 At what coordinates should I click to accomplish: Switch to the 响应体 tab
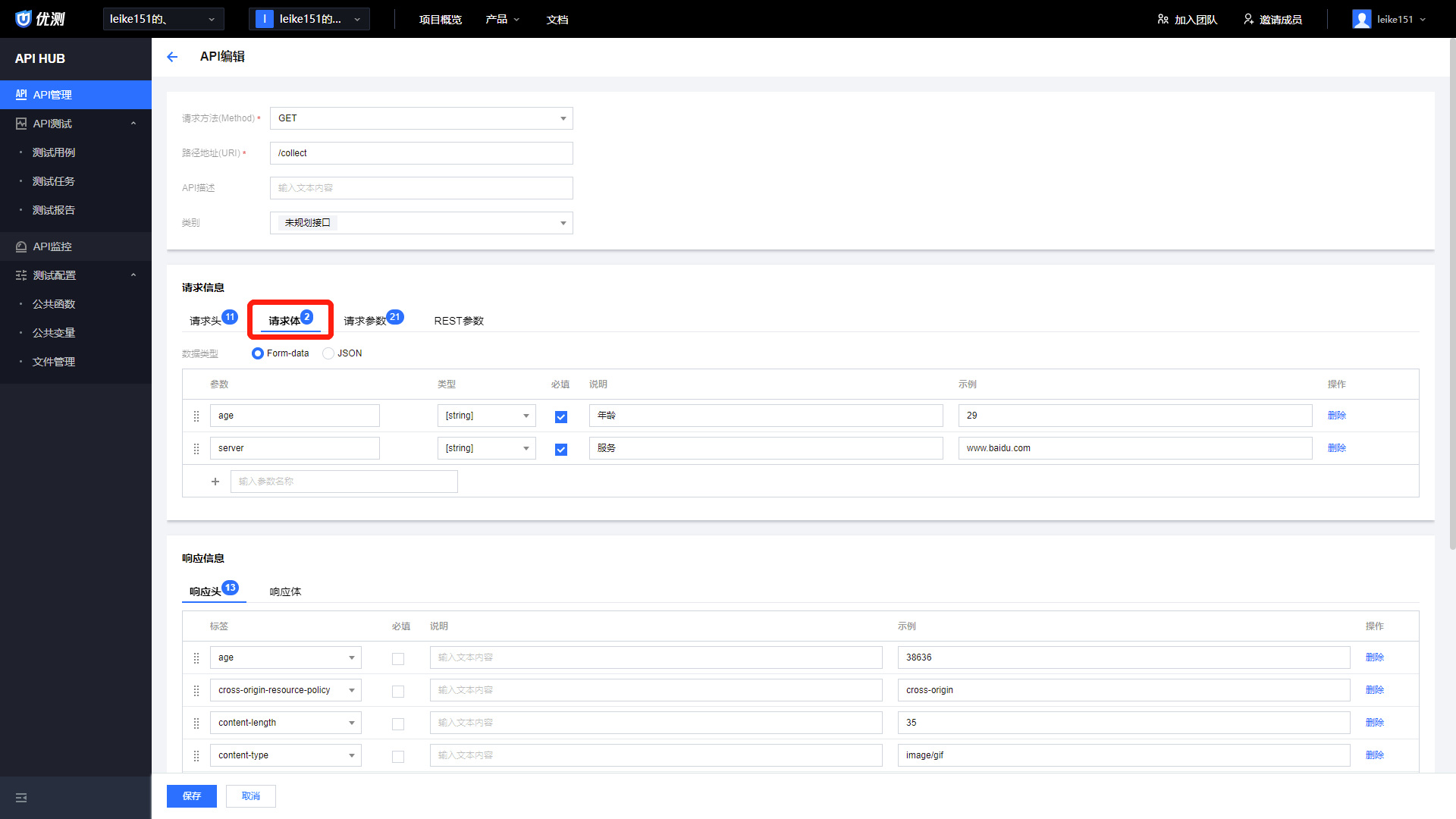click(x=287, y=591)
